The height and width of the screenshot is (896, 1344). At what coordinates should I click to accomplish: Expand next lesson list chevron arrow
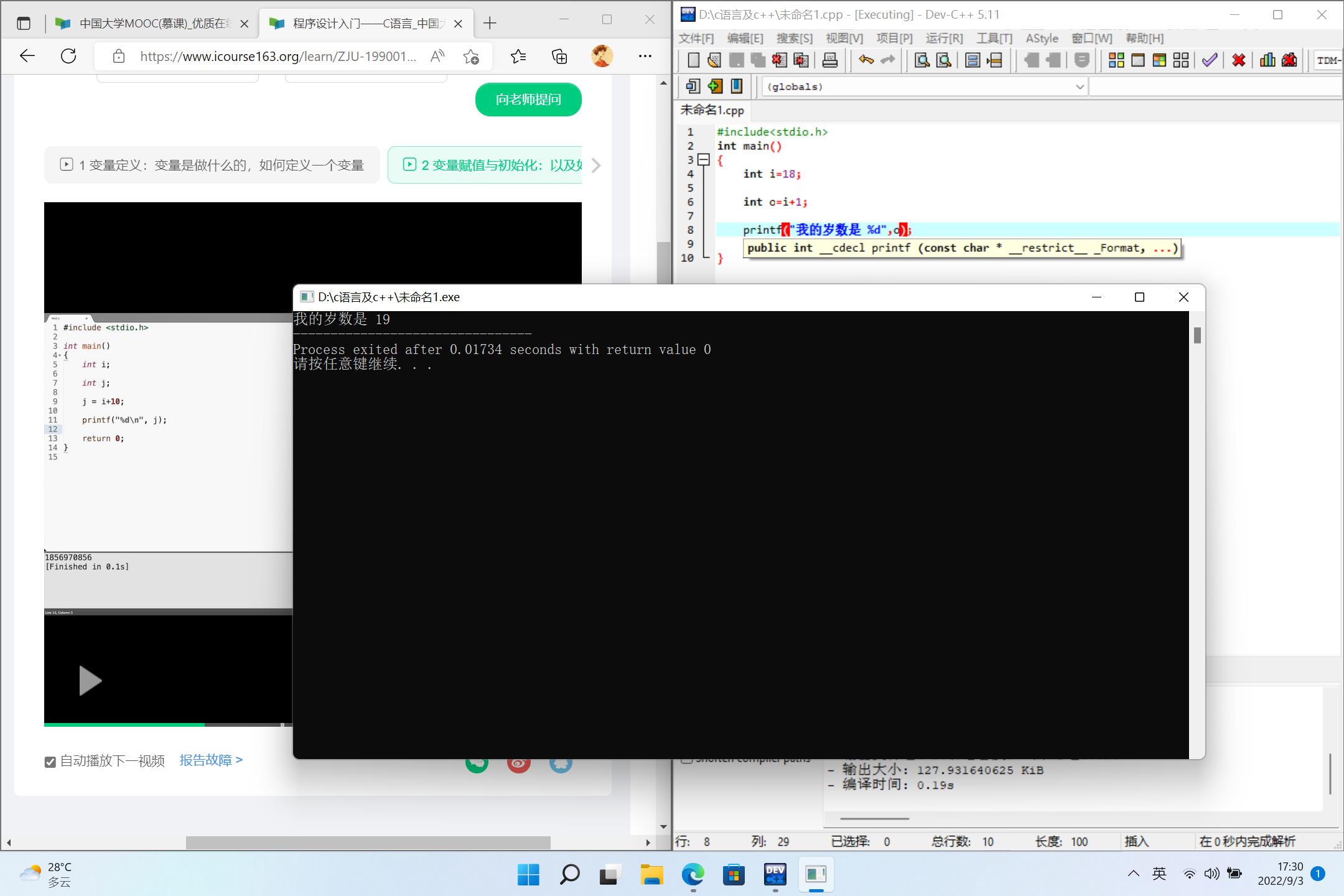coord(595,166)
